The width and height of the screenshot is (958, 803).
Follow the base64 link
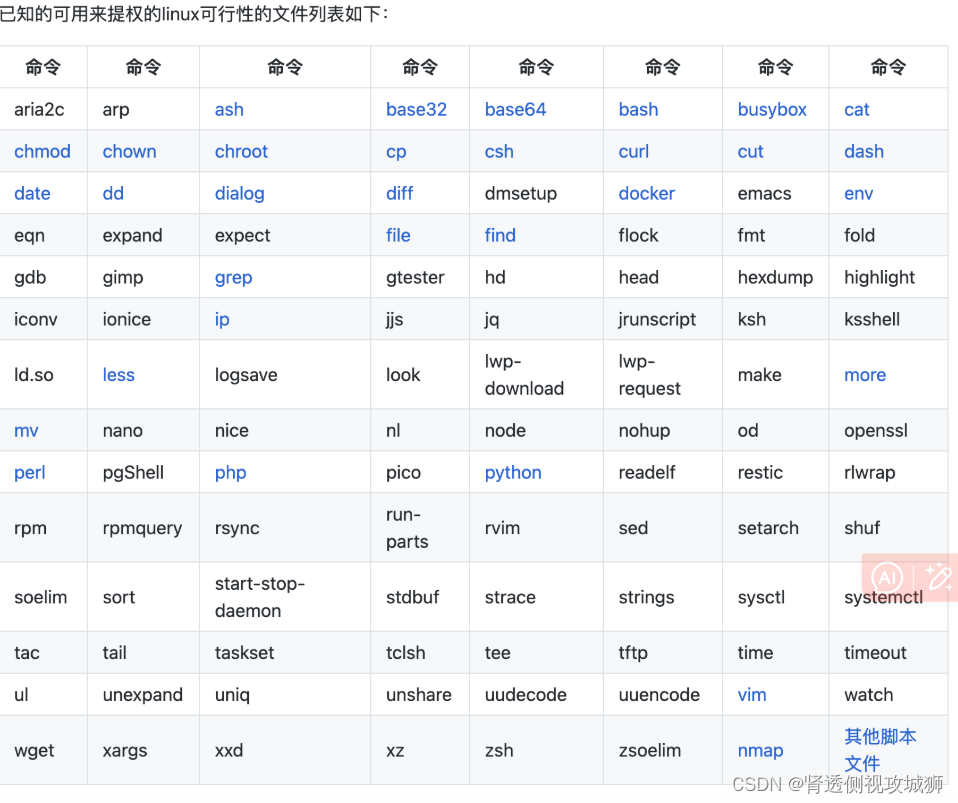click(515, 109)
